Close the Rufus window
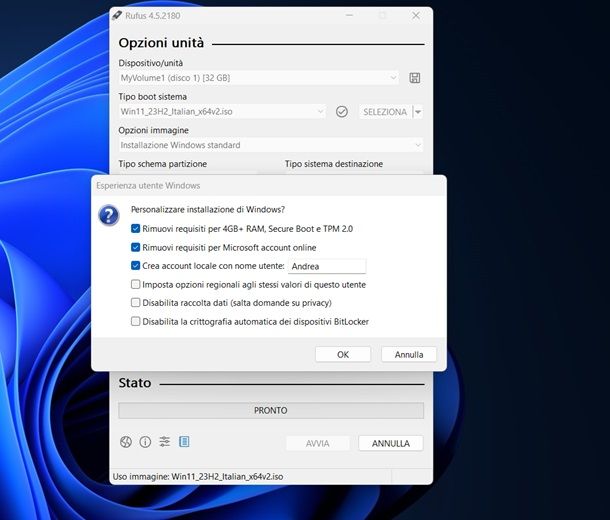The width and height of the screenshot is (610, 520). pos(416,16)
